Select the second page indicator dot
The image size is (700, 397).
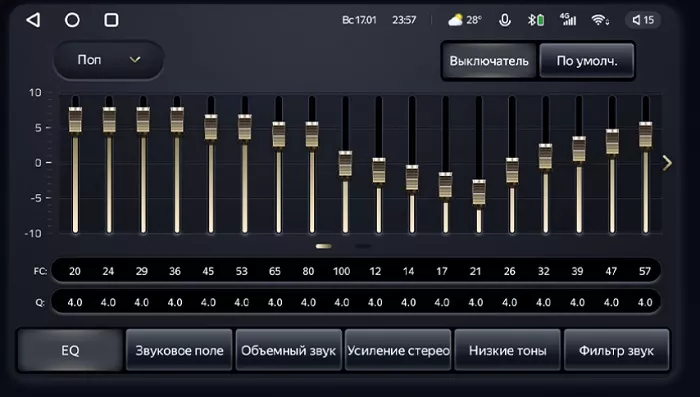363,246
